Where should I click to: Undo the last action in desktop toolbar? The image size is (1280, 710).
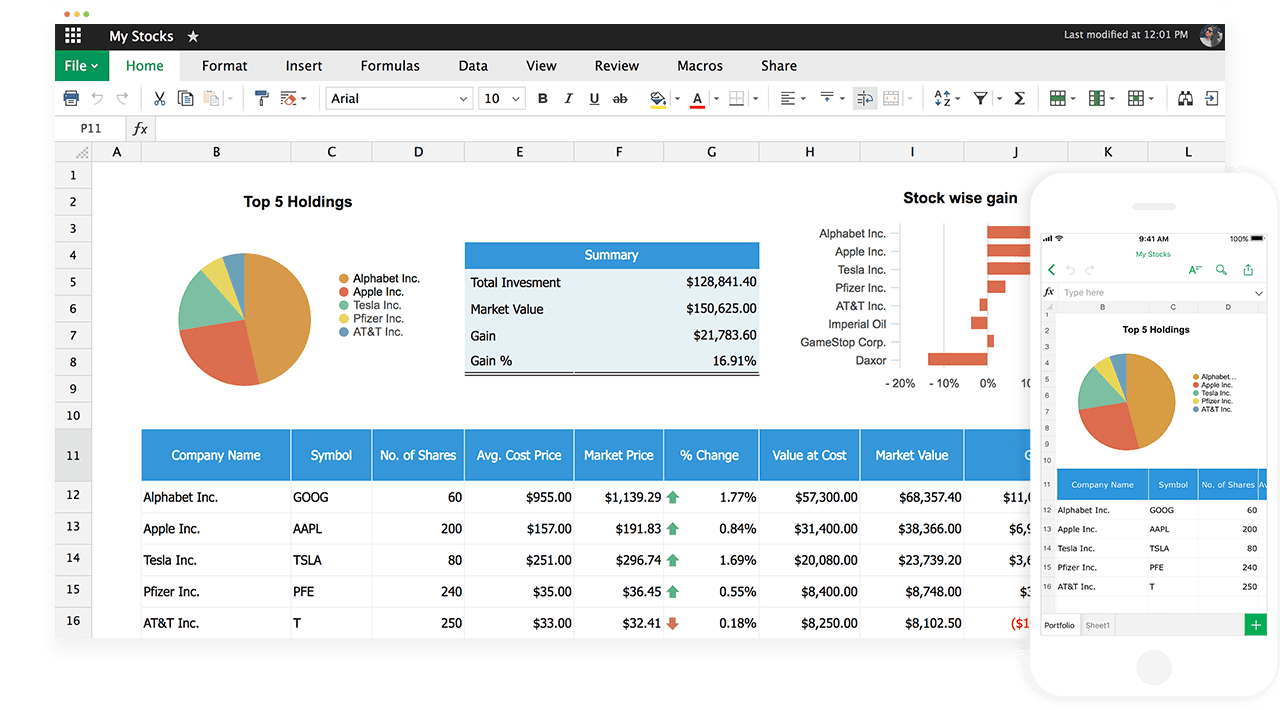(97, 98)
